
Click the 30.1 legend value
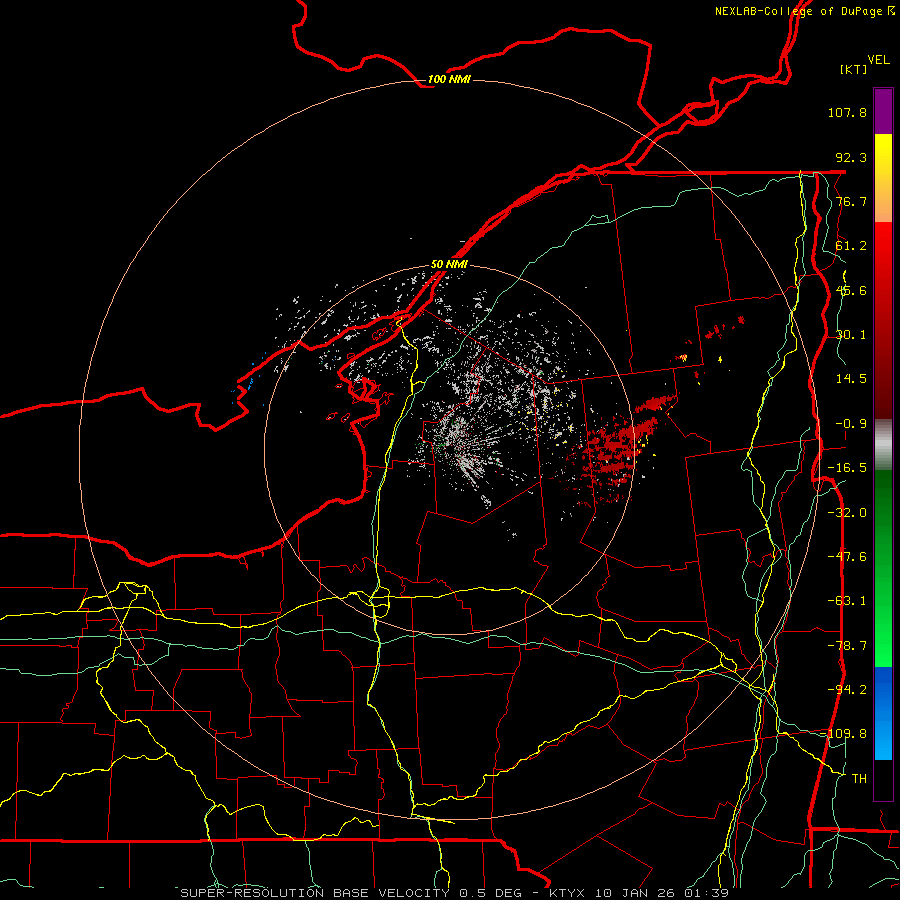[851, 335]
